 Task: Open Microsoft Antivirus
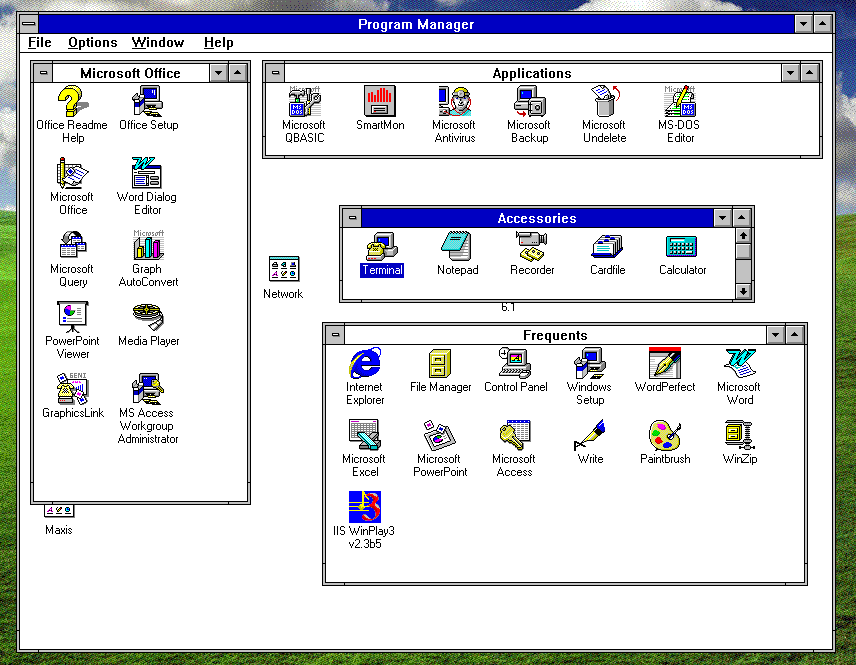click(454, 102)
